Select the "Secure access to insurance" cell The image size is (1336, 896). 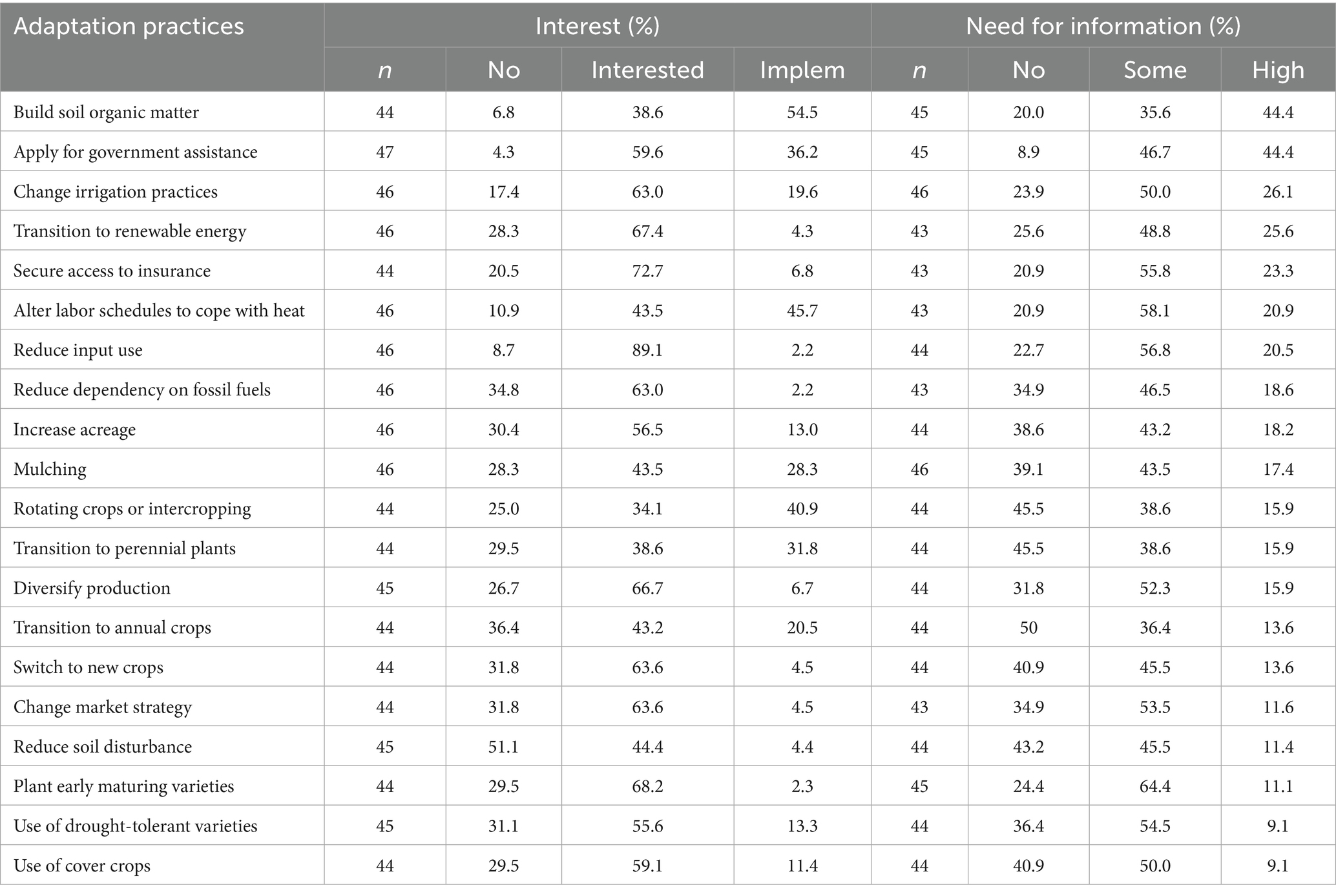112,271
